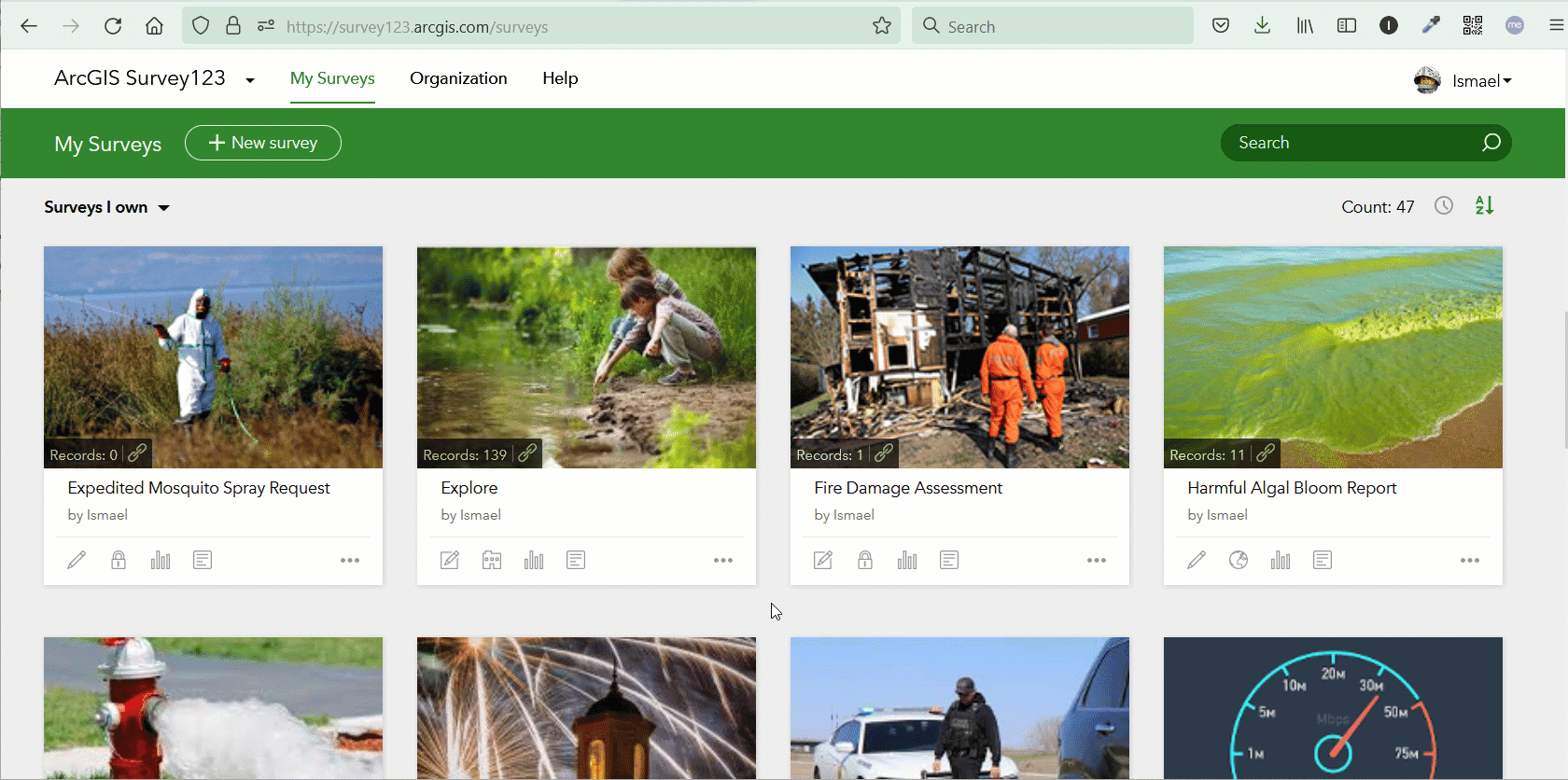This screenshot has height=780, width=1568.
Task: Open the Help menu
Action: [560, 78]
